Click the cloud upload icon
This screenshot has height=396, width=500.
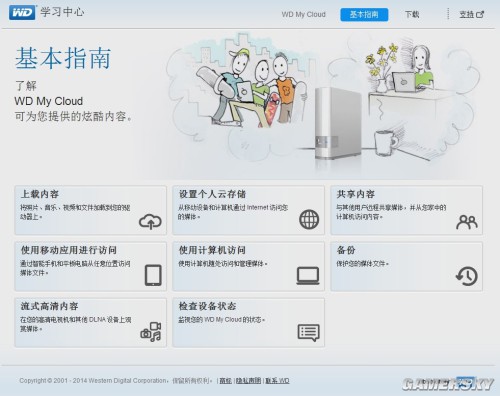click(150, 221)
